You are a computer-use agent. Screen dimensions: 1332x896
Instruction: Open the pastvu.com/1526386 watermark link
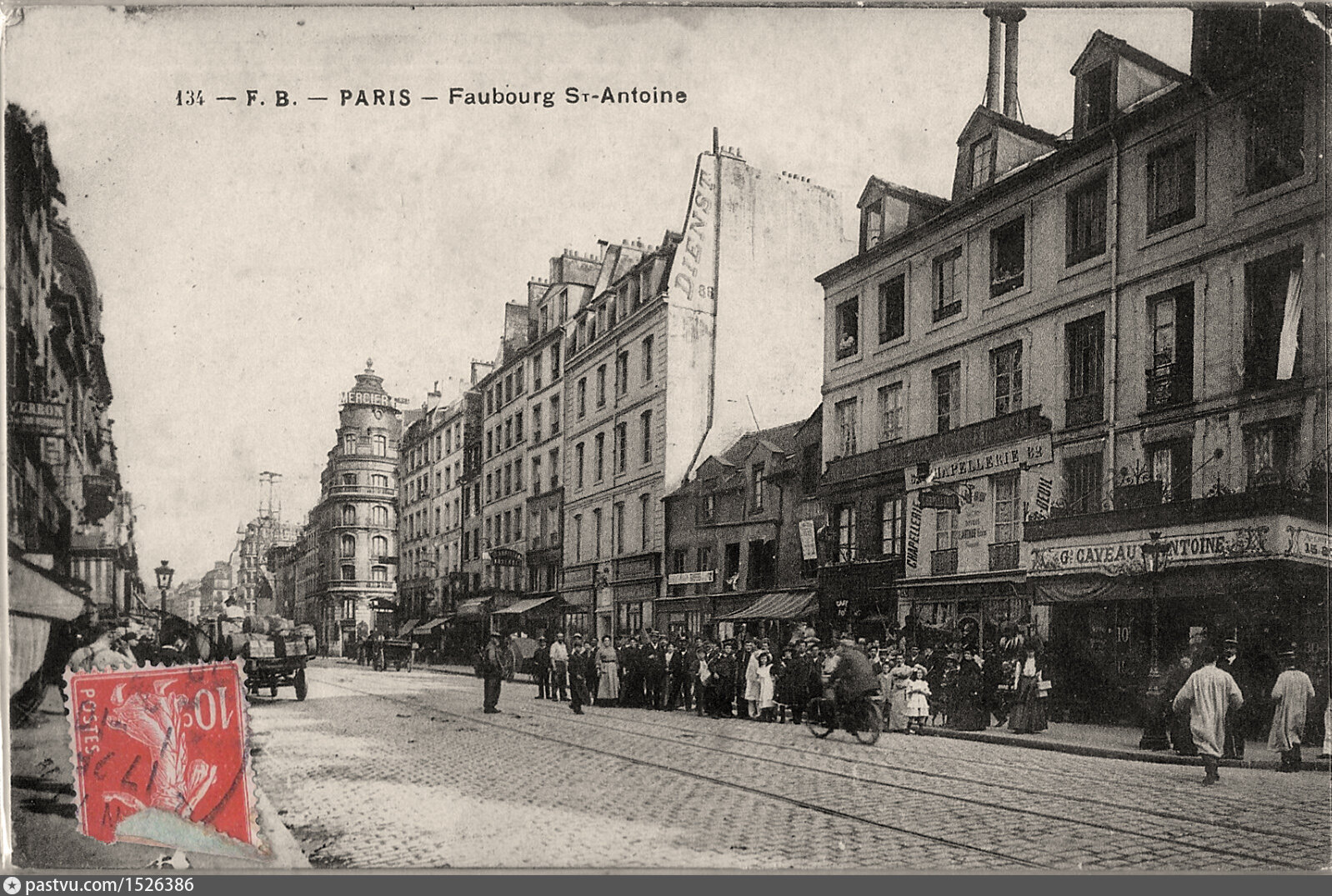108,886
